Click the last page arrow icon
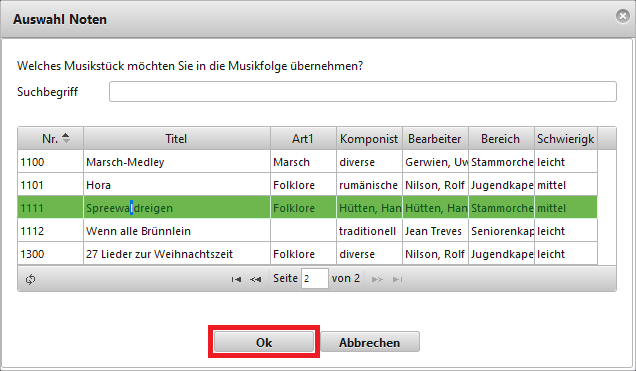 [398, 279]
